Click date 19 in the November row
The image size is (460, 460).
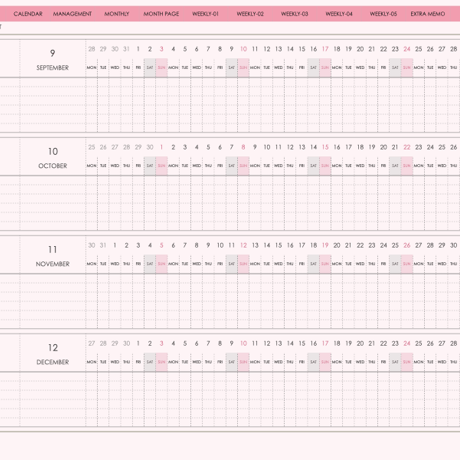(x=325, y=245)
